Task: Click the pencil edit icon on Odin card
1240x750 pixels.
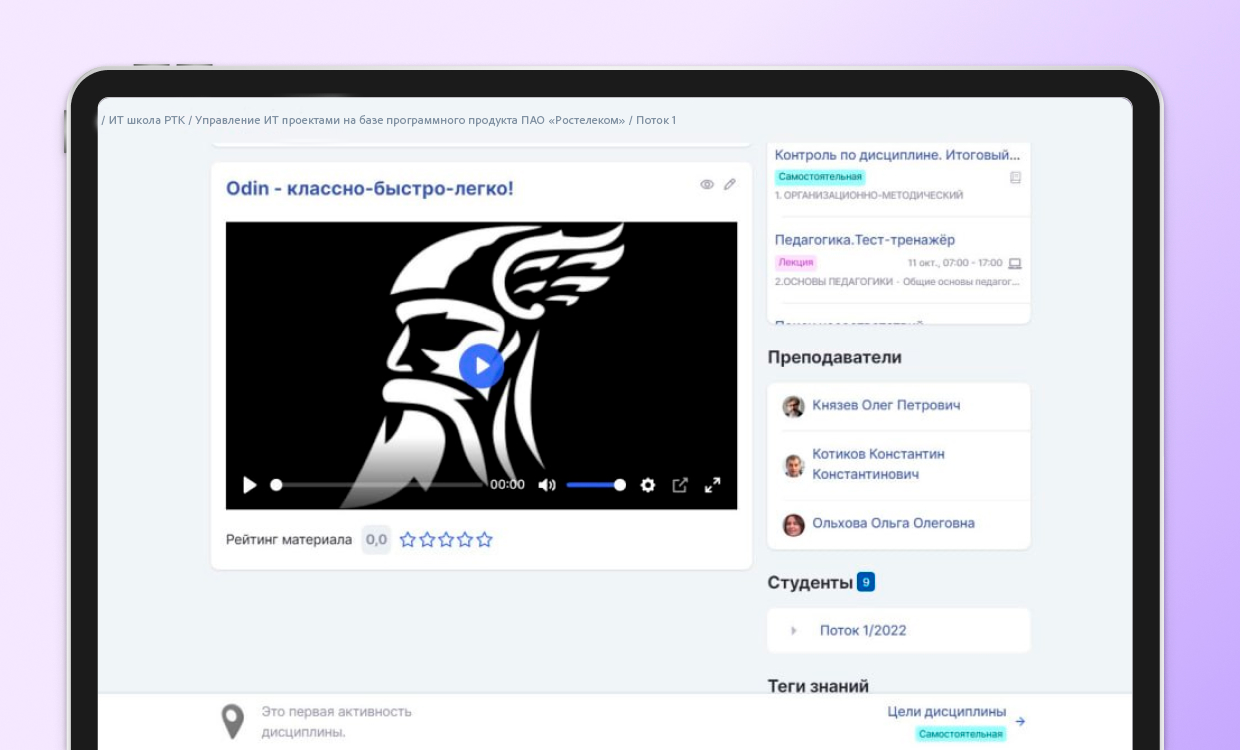Action: pos(730,185)
